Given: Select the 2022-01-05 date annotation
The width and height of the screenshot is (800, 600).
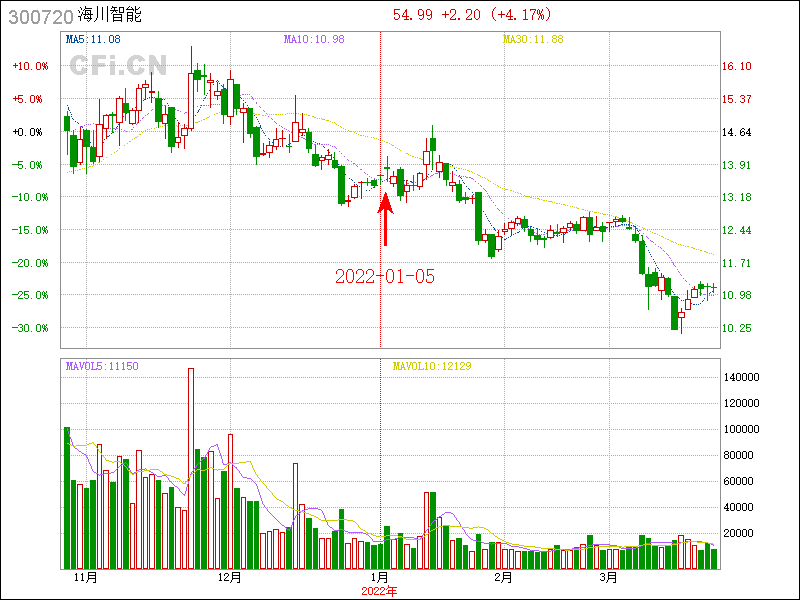Looking at the screenshot, I should (385, 276).
